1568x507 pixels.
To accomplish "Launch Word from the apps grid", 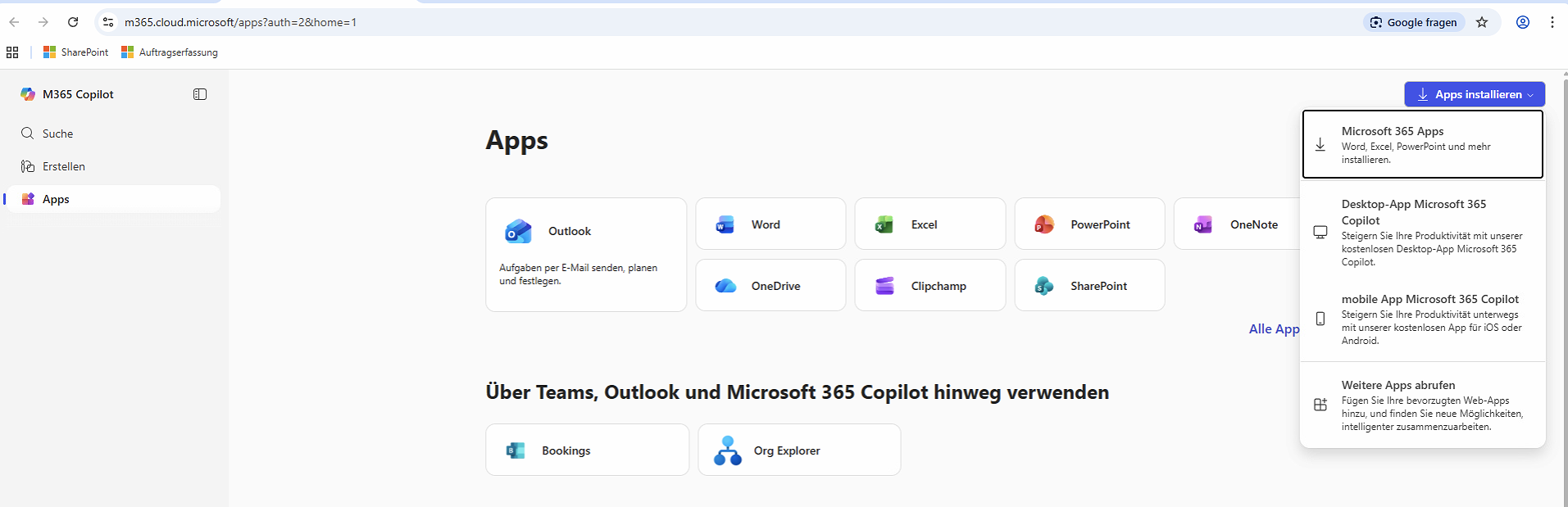I will [770, 224].
